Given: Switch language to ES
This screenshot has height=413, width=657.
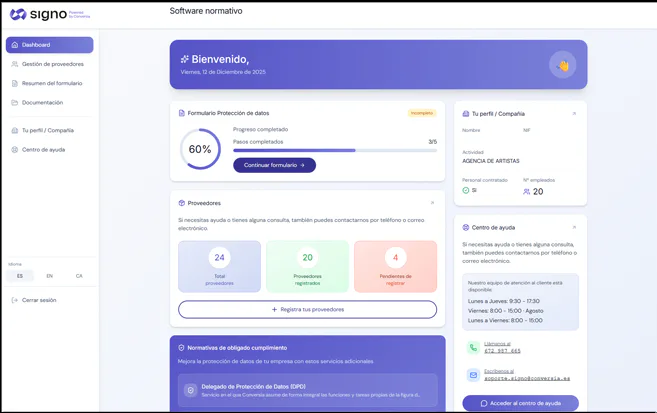Looking at the screenshot, I should pyautogui.click(x=20, y=276).
